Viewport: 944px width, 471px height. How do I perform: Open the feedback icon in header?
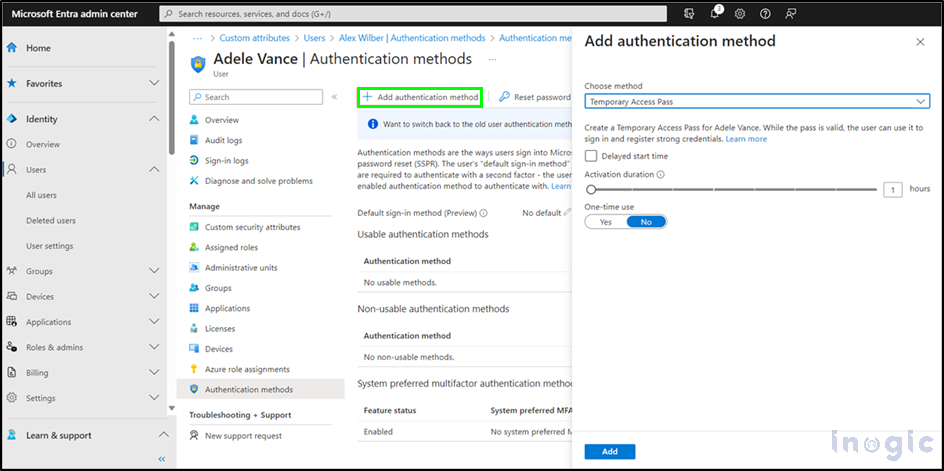[791, 14]
